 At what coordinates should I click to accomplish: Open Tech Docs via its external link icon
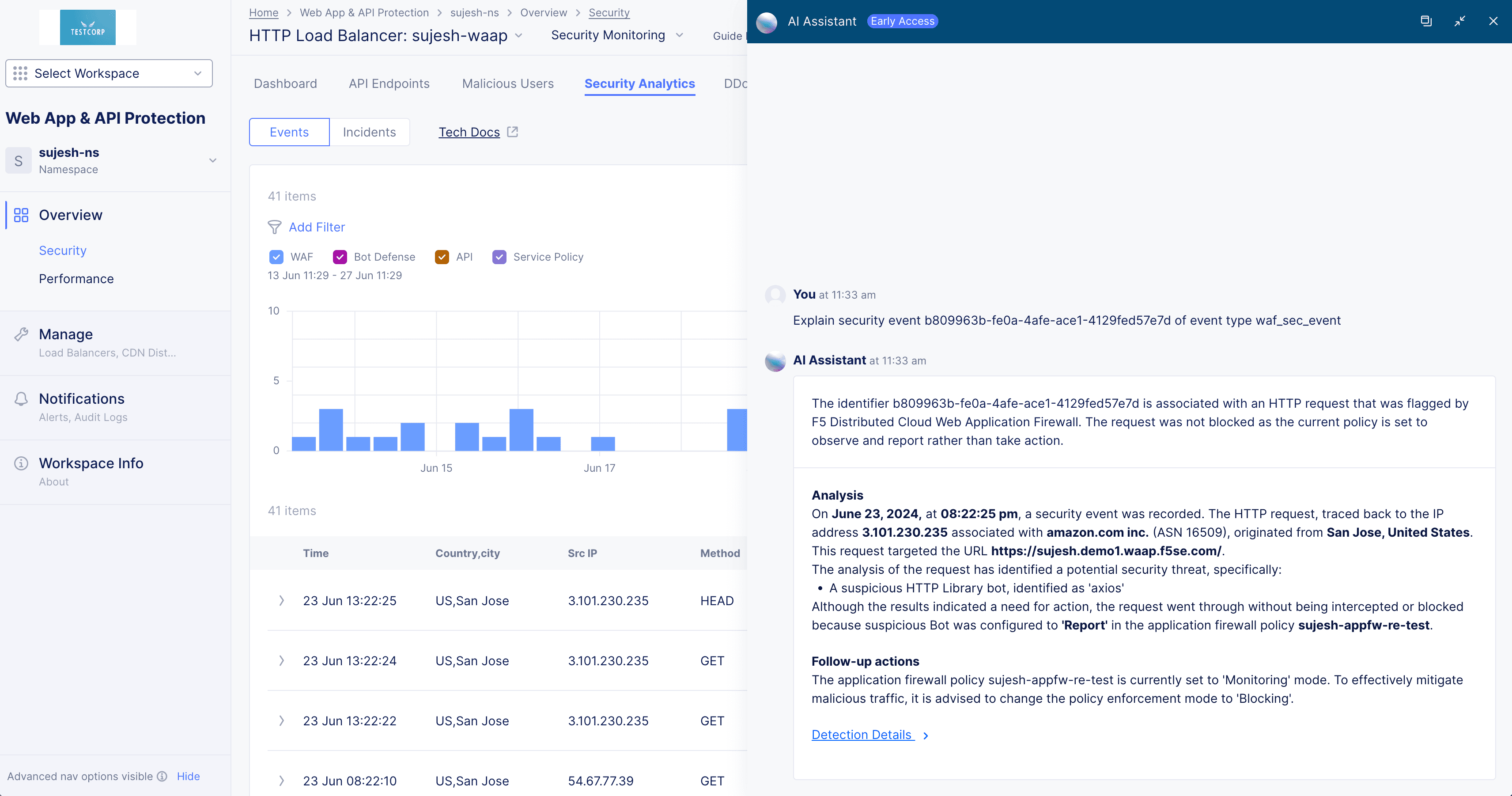512,132
